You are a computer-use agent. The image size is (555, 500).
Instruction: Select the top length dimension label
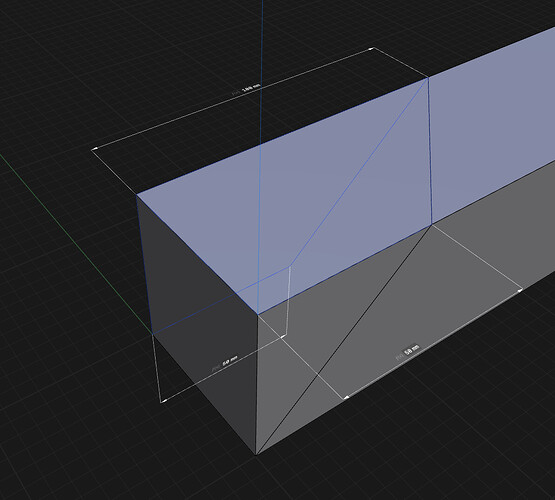[x=247, y=88]
